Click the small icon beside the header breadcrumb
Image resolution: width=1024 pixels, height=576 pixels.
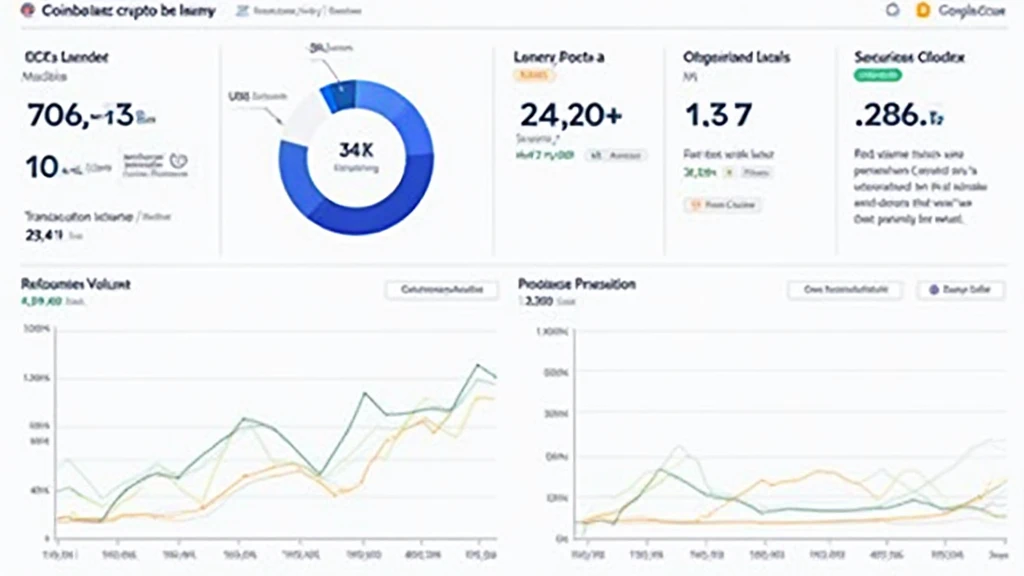point(243,11)
